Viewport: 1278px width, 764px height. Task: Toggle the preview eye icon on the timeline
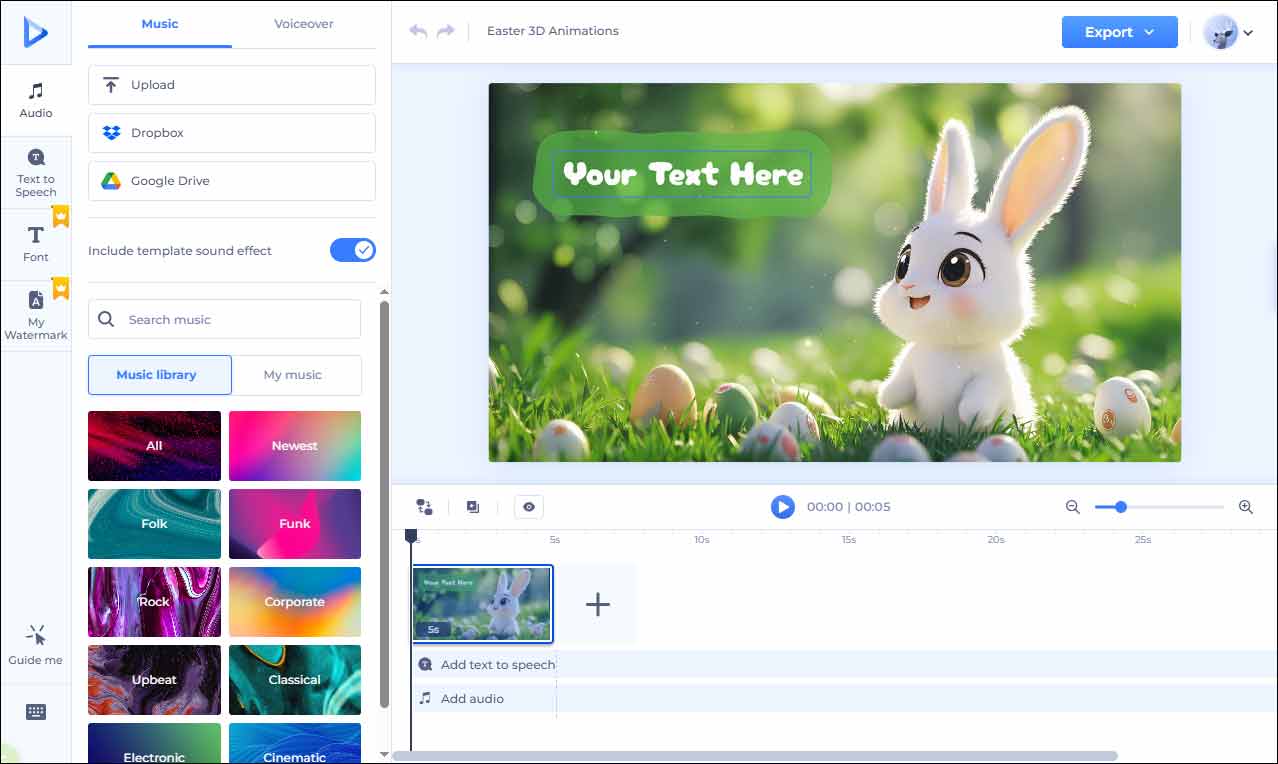[x=528, y=507]
